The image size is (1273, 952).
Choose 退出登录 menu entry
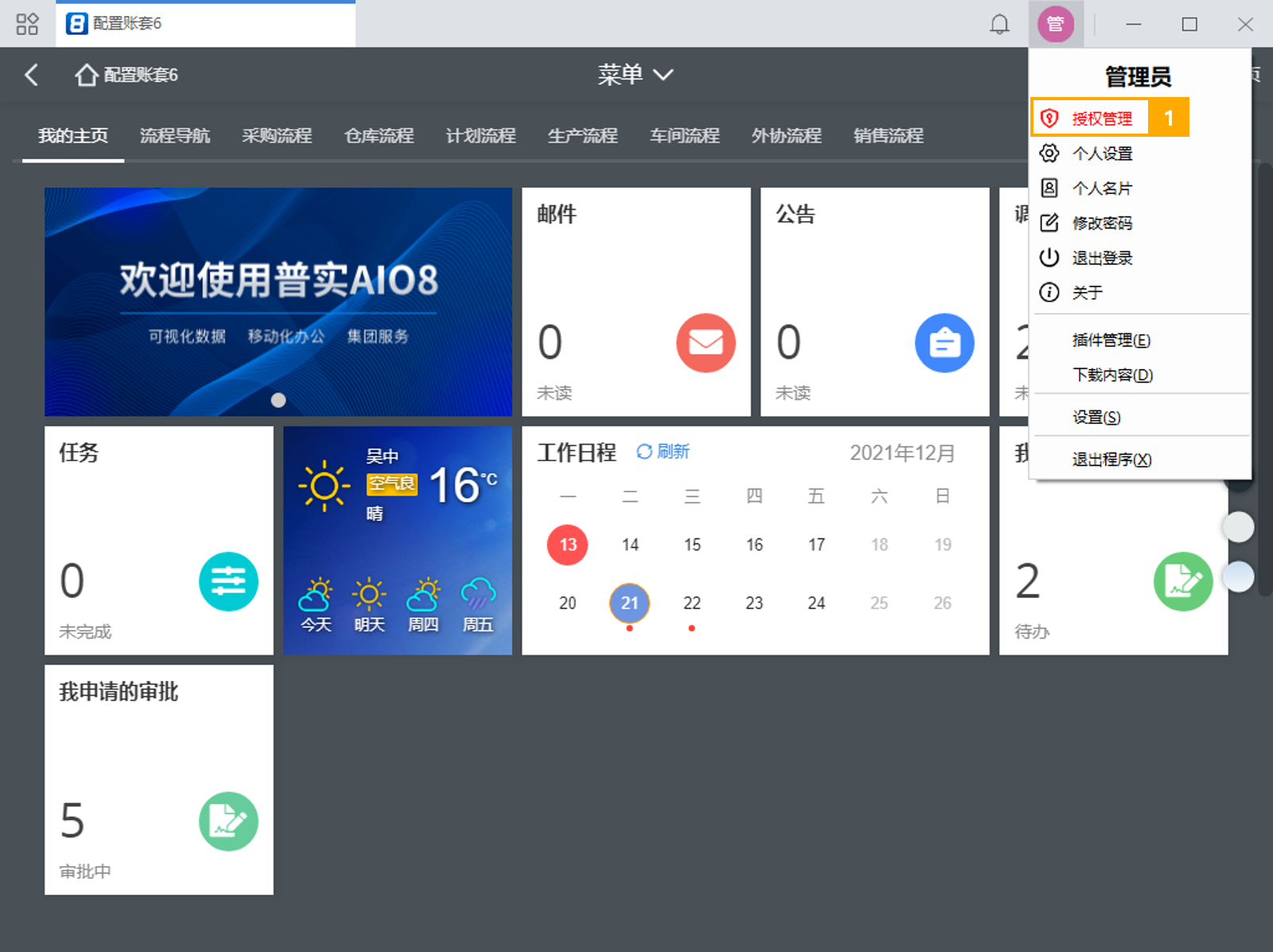click(1102, 258)
